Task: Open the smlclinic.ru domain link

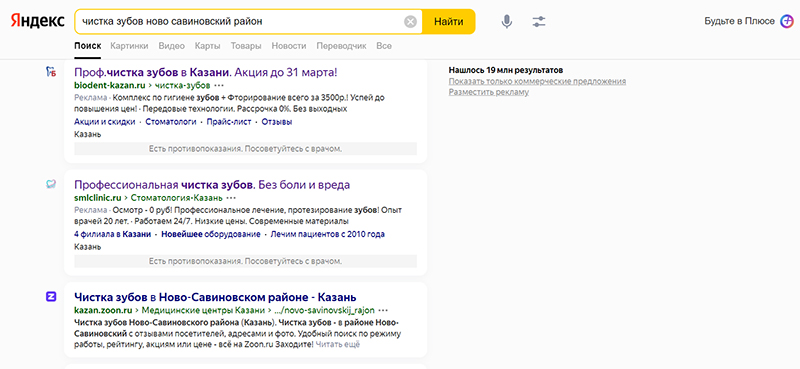Action: tap(98, 198)
